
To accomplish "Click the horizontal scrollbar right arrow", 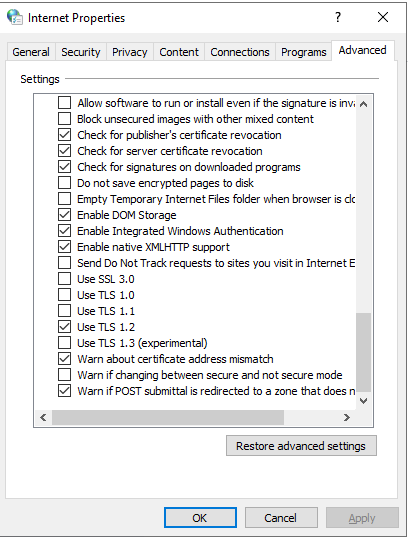I will click(x=347, y=417).
